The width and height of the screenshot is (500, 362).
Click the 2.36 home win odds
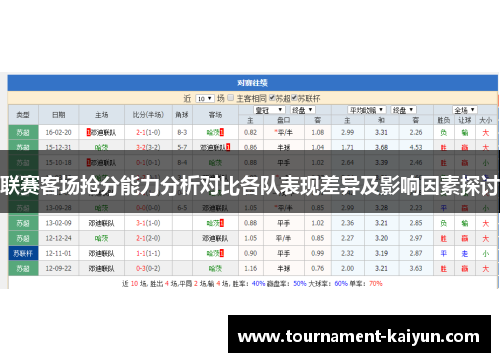click(348, 223)
